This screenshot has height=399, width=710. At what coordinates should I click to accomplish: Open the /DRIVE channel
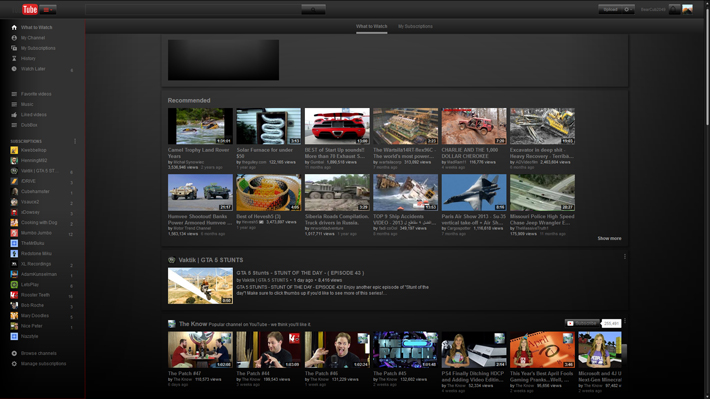28,181
